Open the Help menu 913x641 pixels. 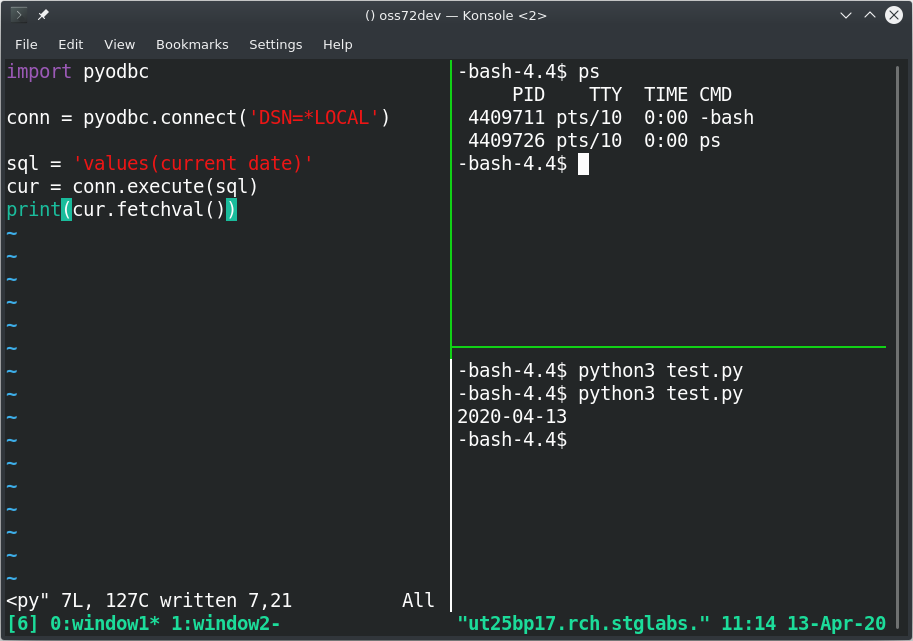point(338,45)
